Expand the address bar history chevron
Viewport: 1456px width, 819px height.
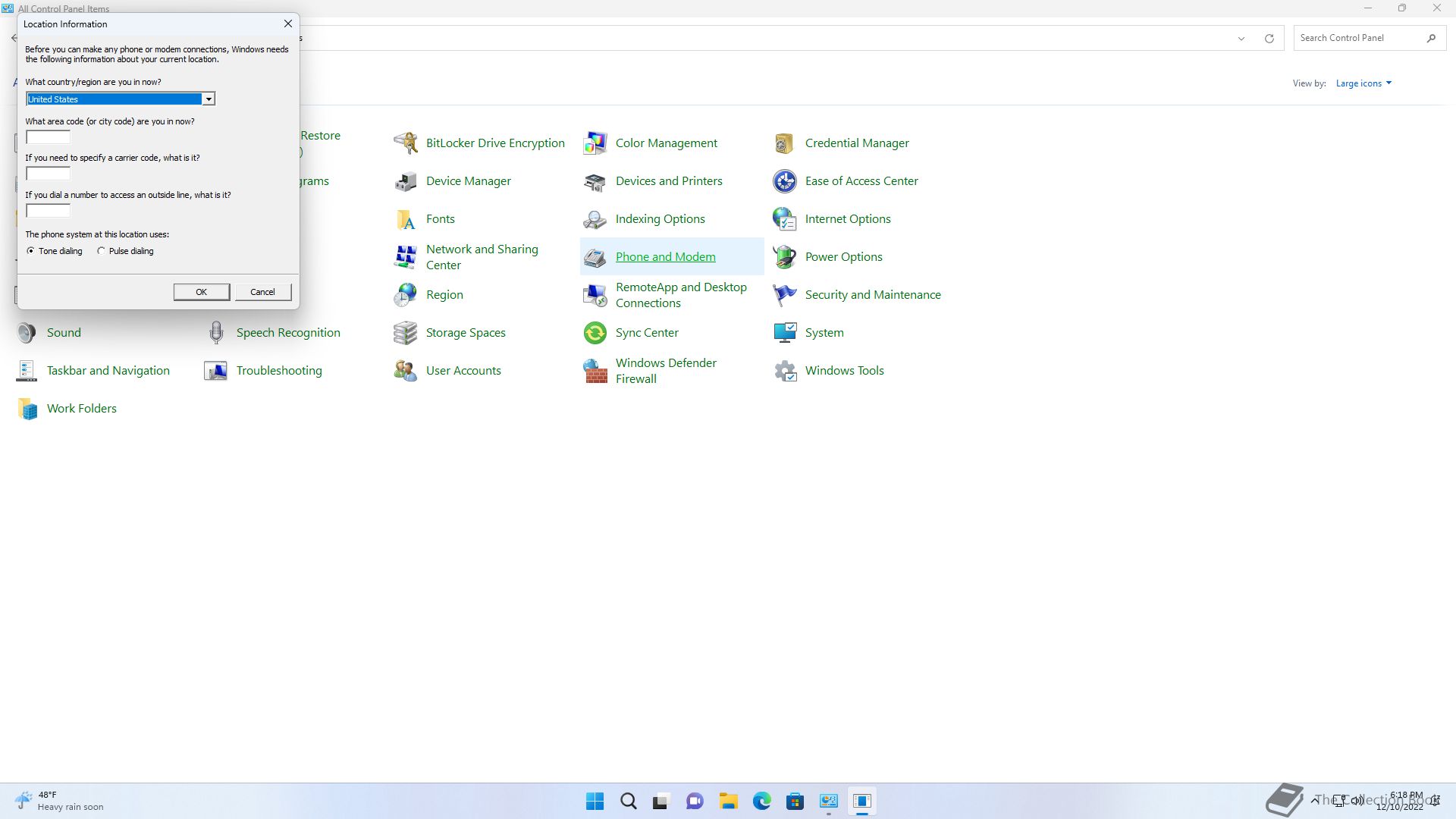pyautogui.click(x=1241, y=39)
